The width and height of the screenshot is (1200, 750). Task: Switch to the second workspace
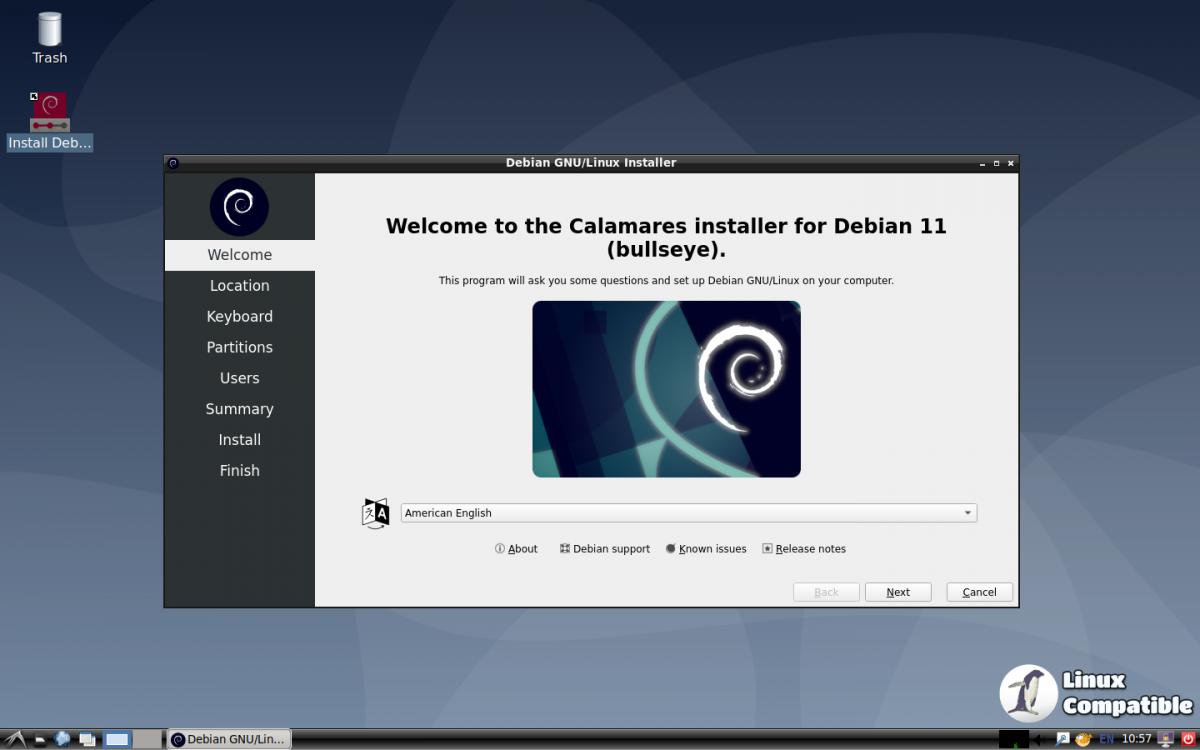point(147,740)
